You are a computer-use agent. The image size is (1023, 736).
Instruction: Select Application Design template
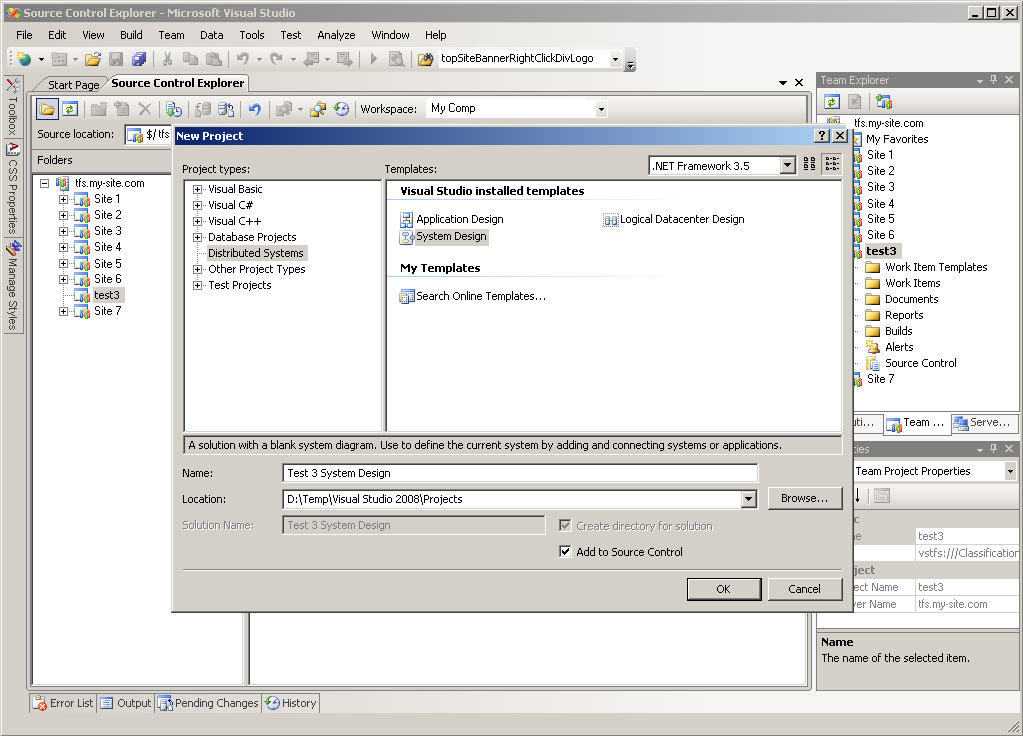pos(451,219)
